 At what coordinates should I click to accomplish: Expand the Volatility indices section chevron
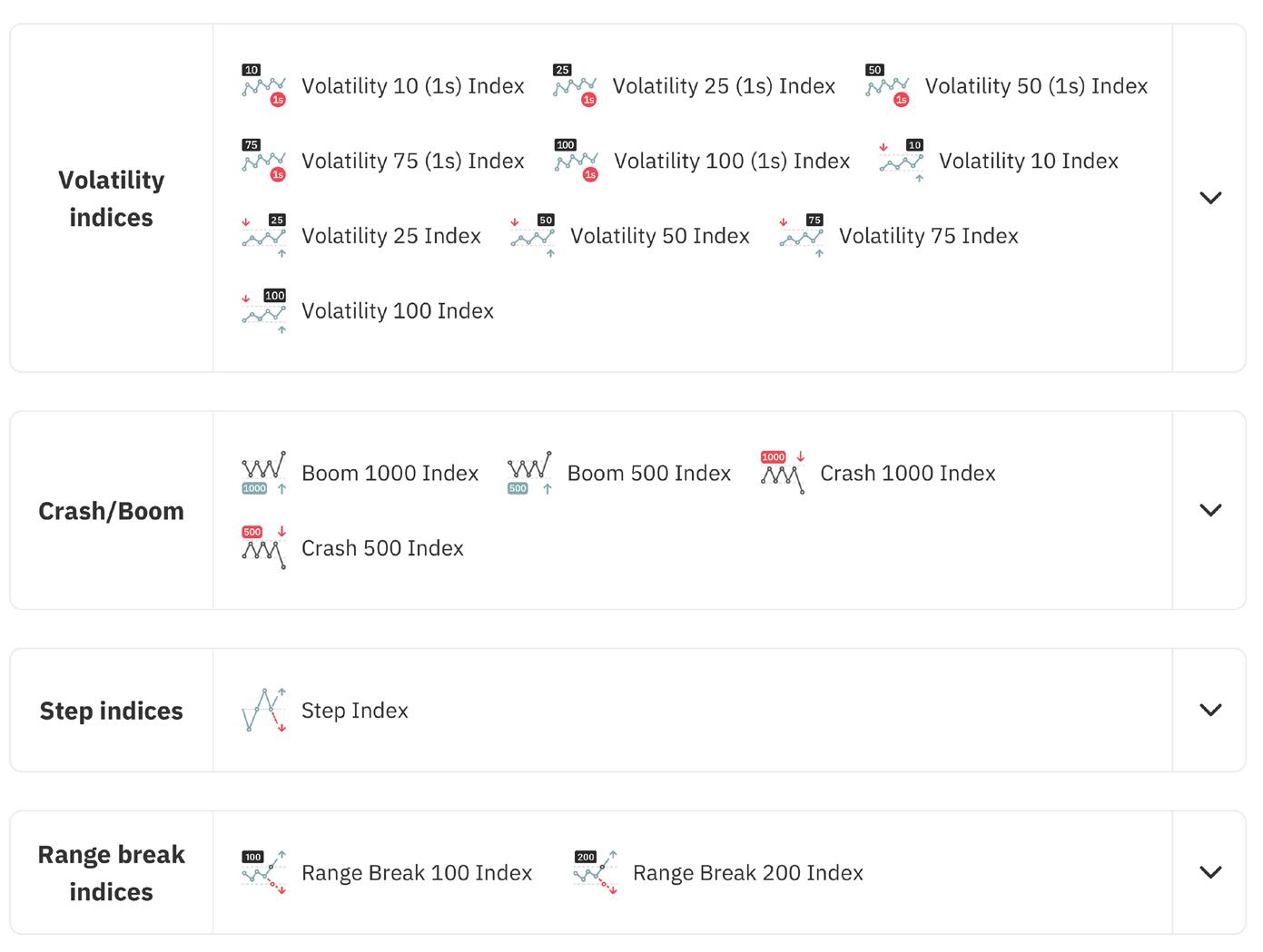[1210, 198]
